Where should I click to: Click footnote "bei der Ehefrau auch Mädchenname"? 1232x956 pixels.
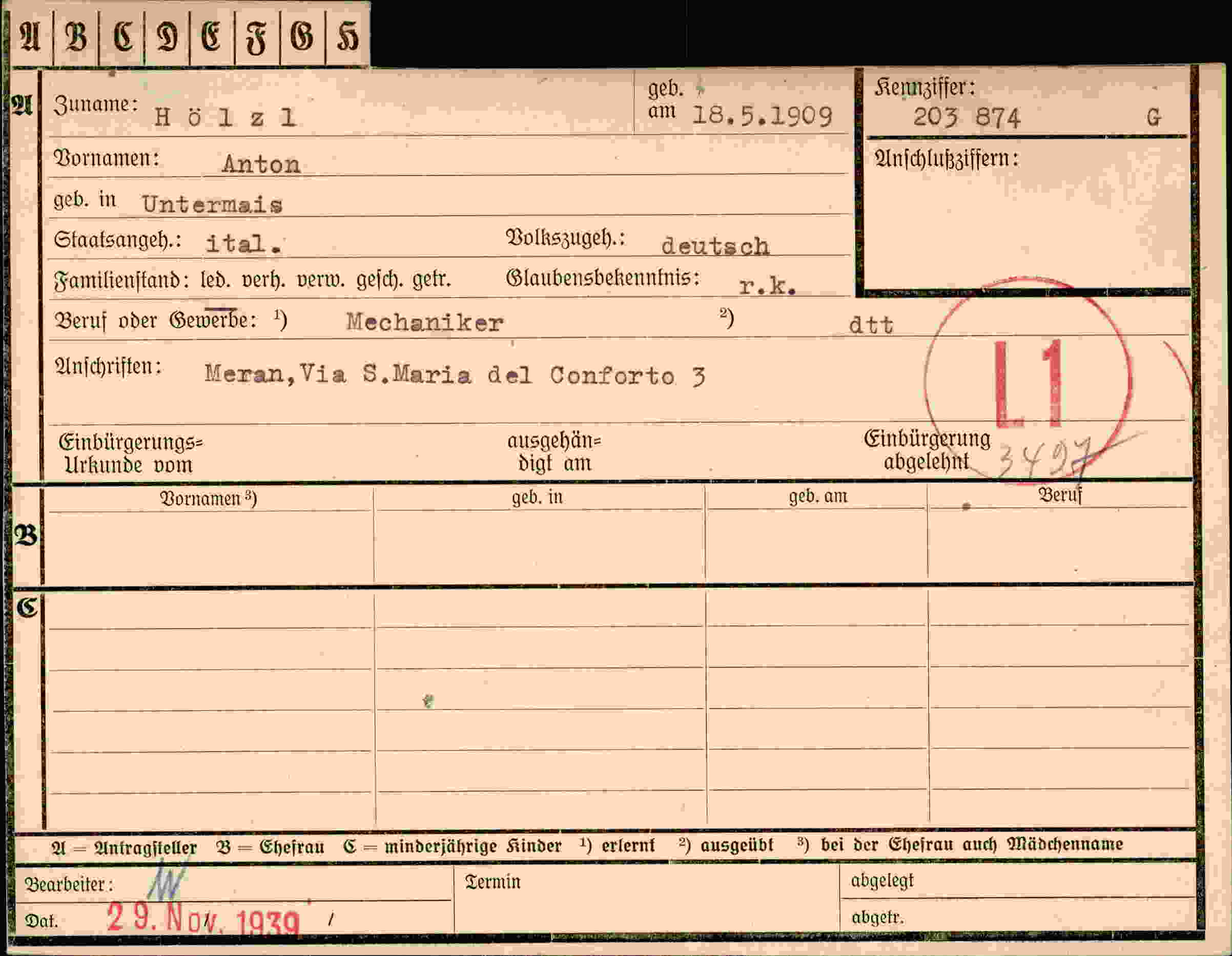971,844
